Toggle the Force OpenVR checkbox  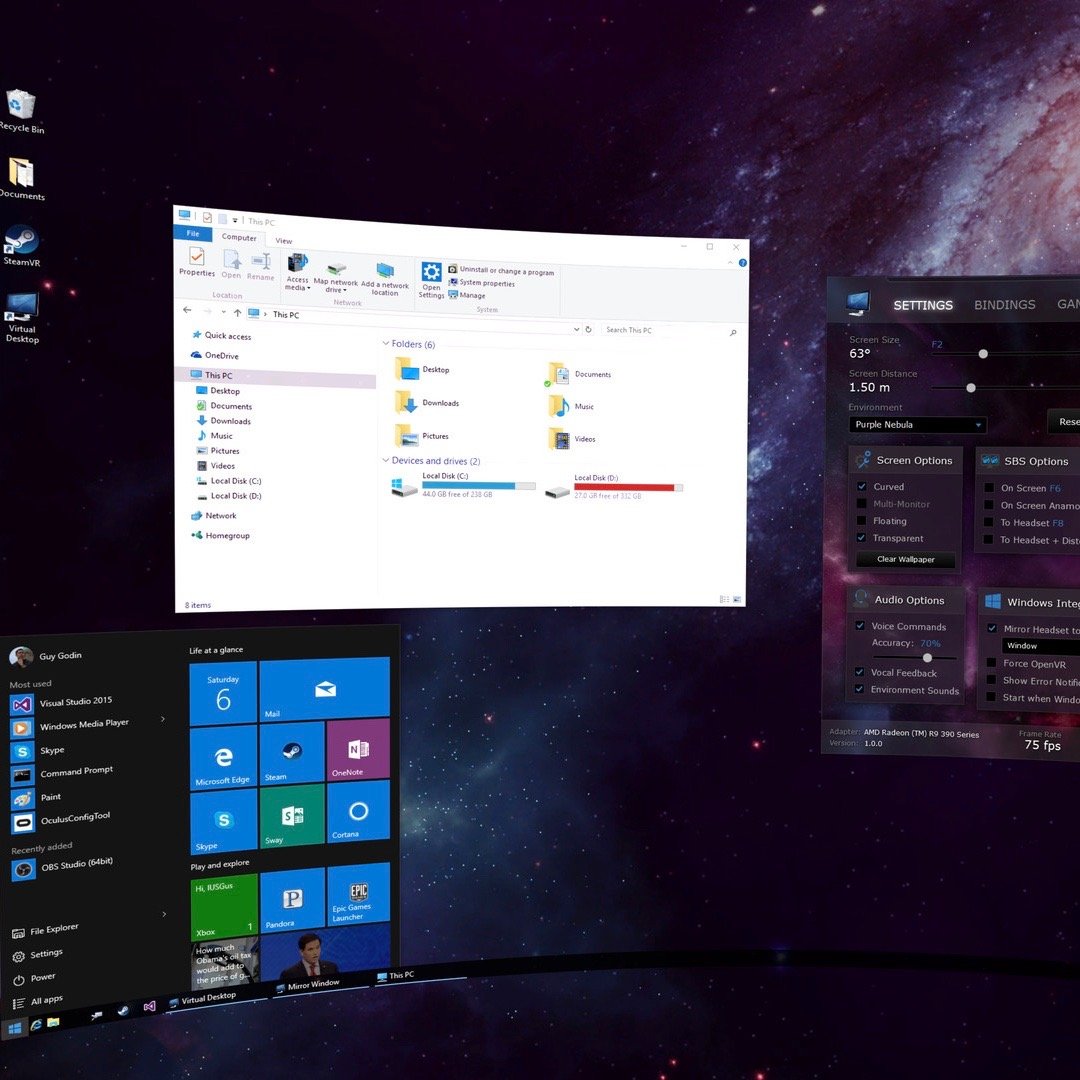[991, 663]
